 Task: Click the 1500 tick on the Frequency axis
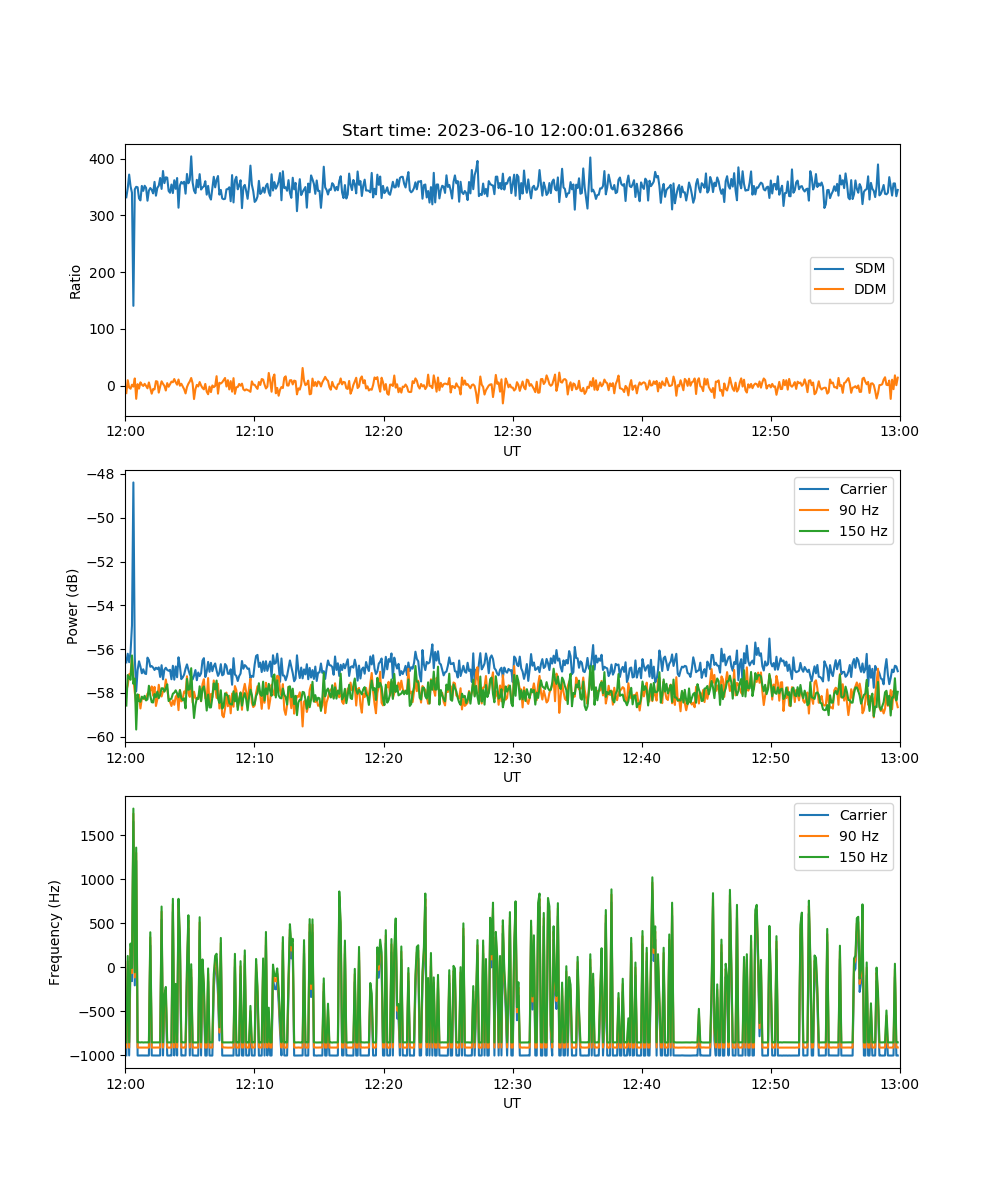[99, 835]
